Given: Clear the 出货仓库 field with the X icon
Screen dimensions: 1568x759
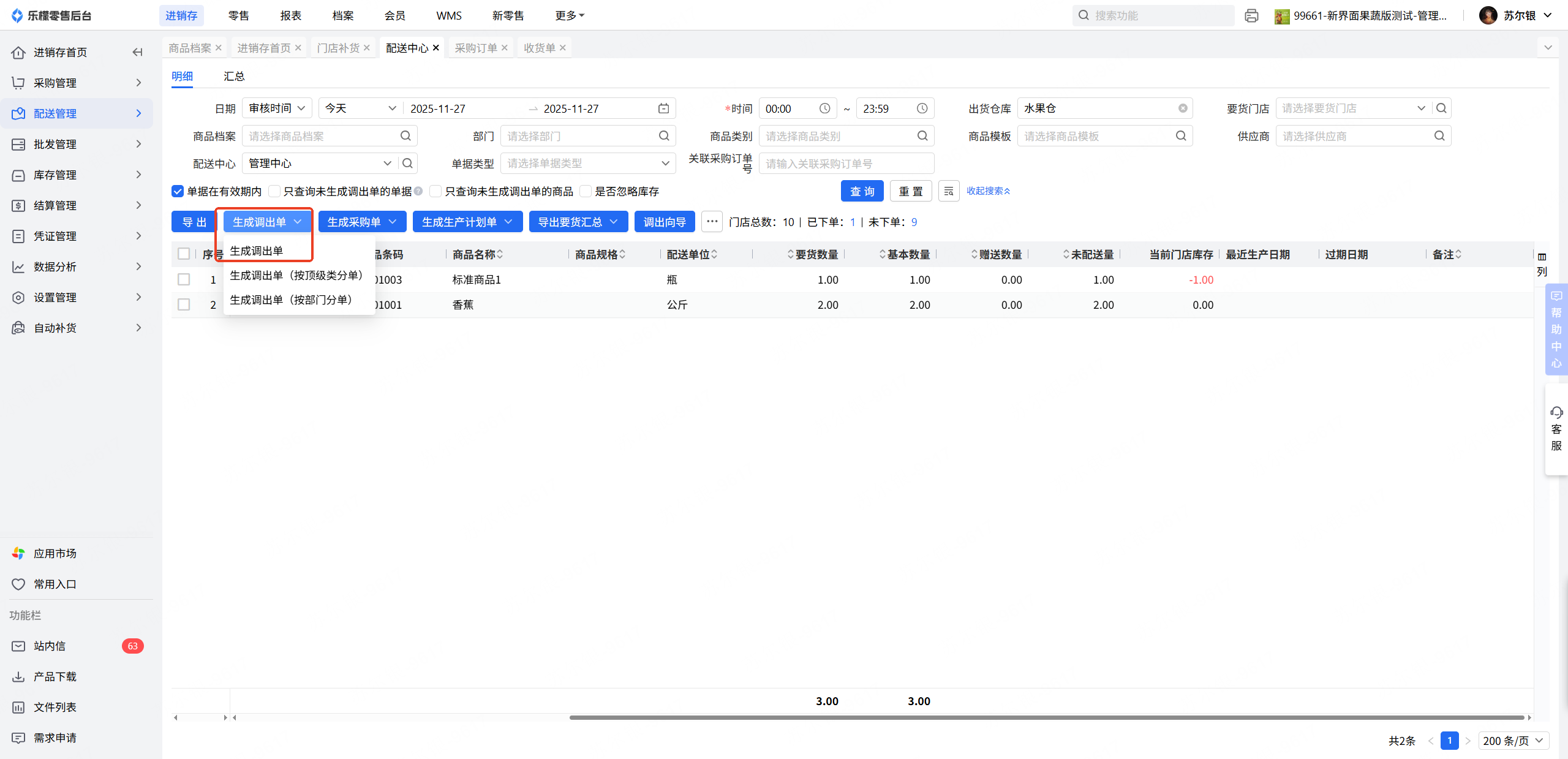Looking at the screenshot, I should 1183,108.
